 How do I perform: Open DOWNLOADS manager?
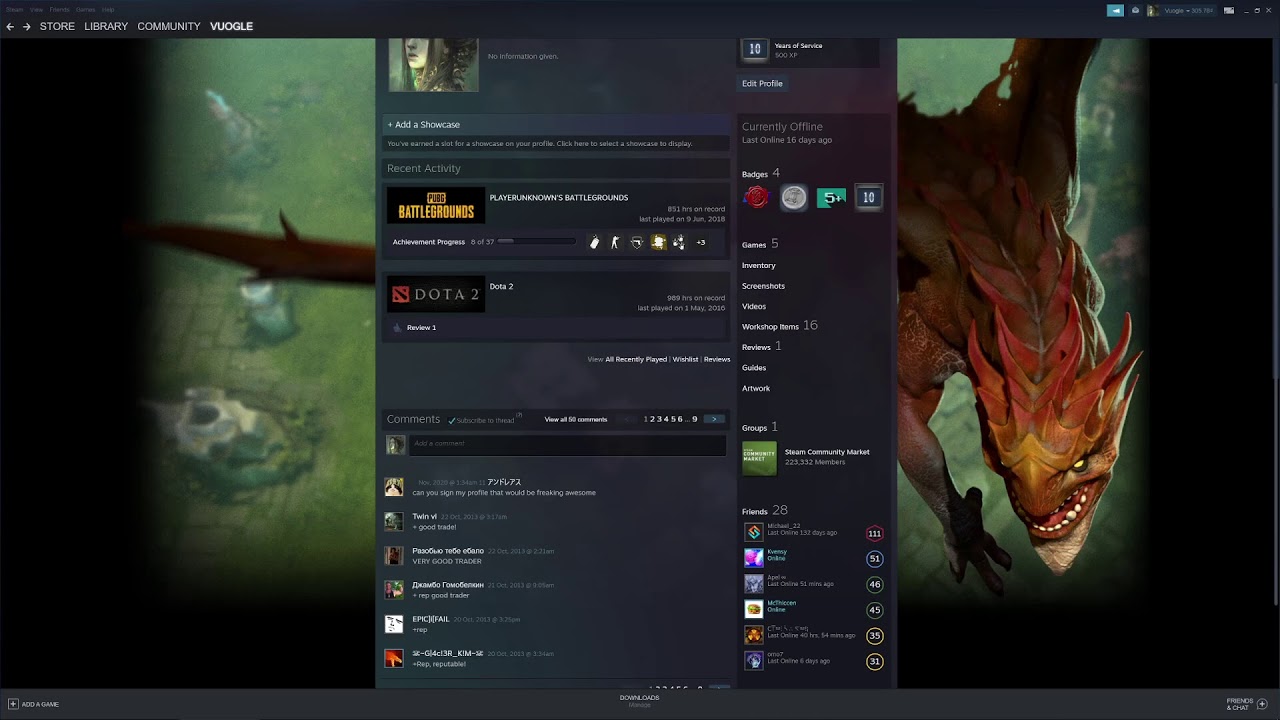(639, 700)
